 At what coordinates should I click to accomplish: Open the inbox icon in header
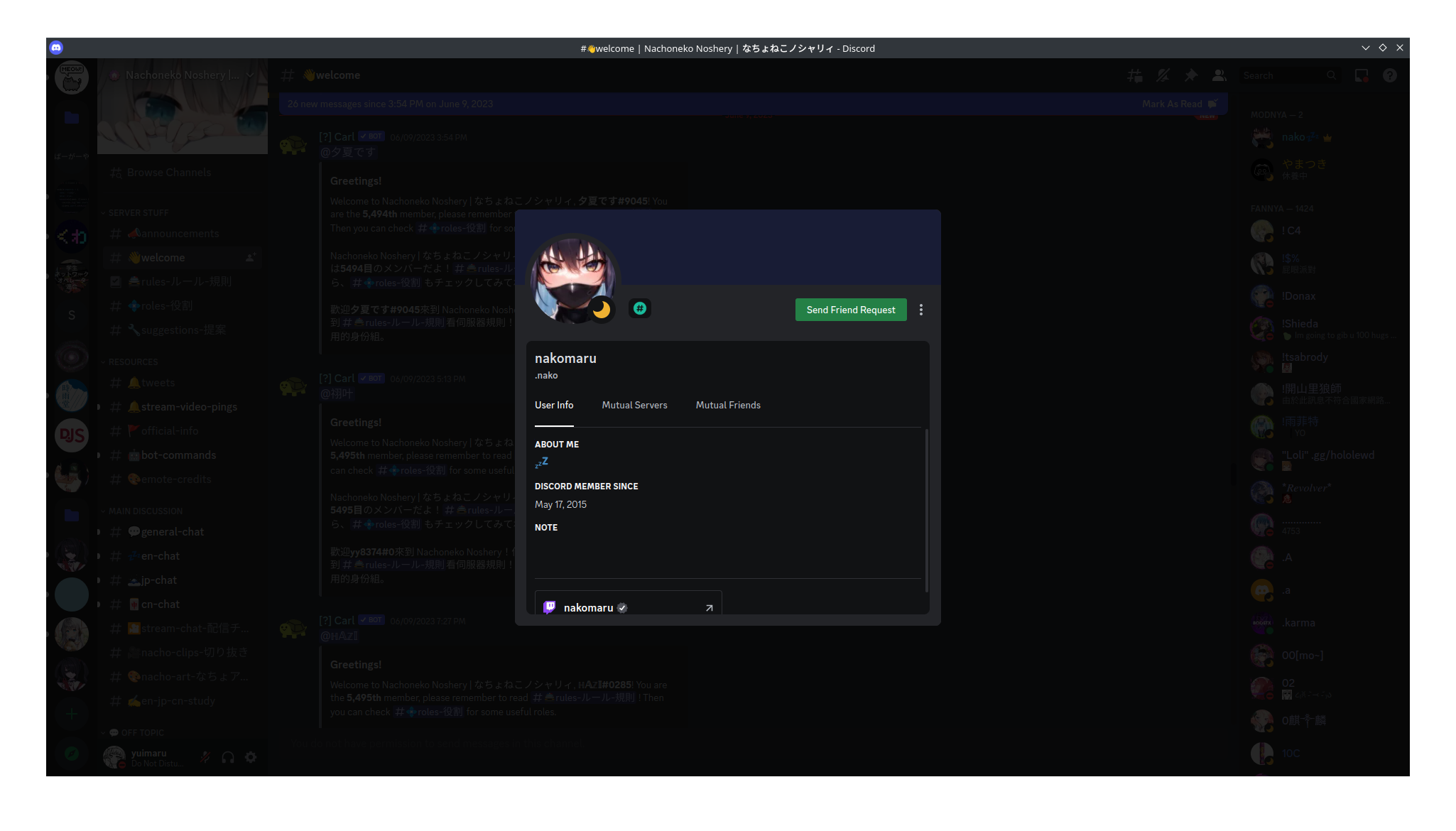coord(1362,75)
